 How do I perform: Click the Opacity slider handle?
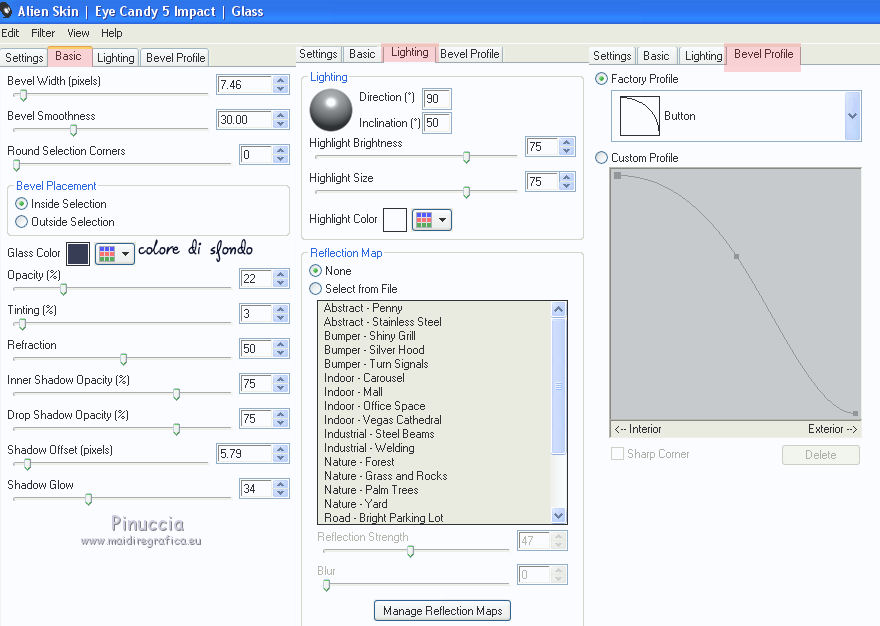click(x=63, y=289)
